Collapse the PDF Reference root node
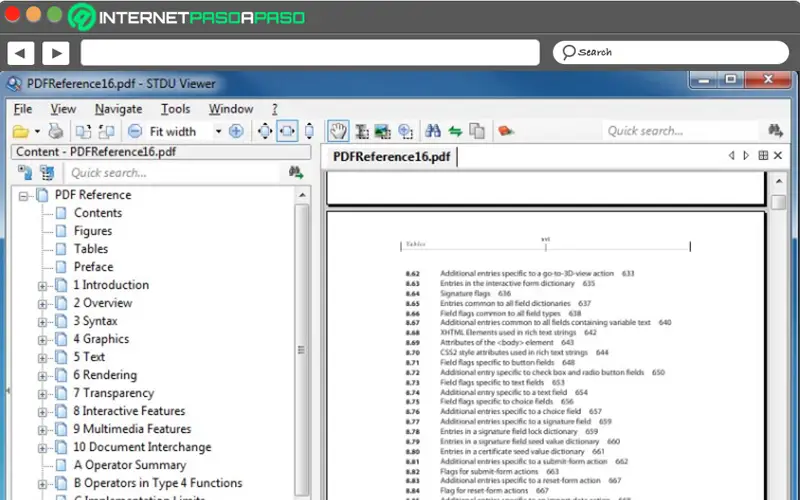 (23, 196)
